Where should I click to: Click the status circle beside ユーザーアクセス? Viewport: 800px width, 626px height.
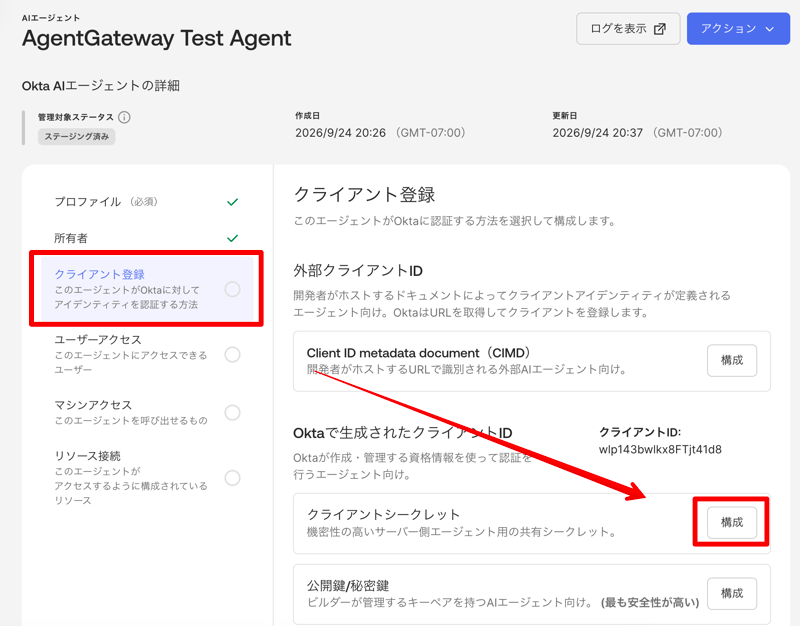point(233,355)
